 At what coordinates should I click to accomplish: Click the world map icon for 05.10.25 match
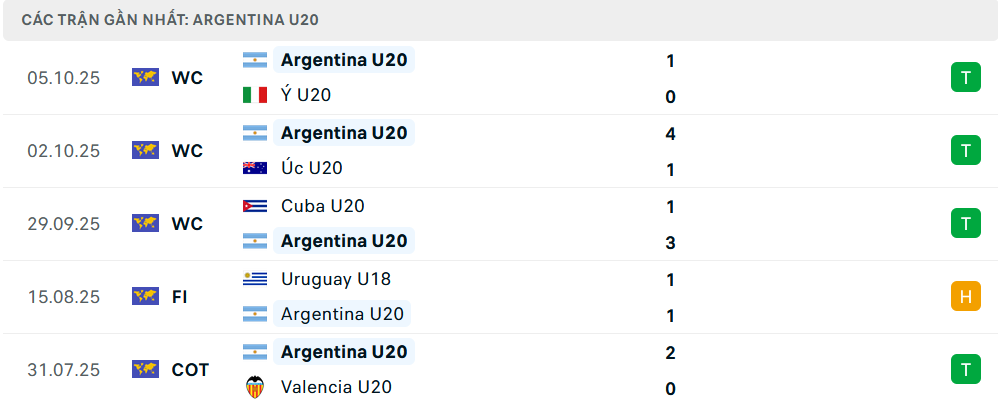(146, 77)
